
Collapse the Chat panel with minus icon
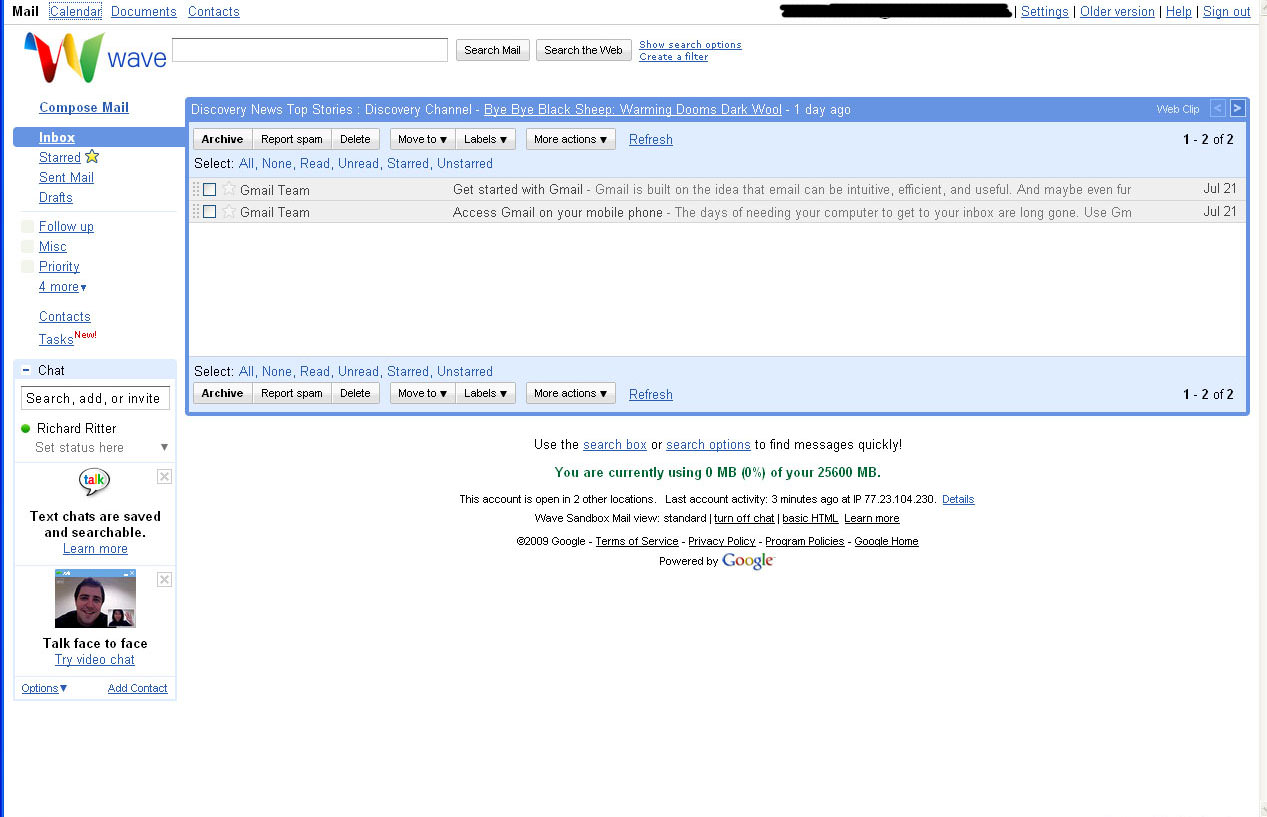pos(26,370)
